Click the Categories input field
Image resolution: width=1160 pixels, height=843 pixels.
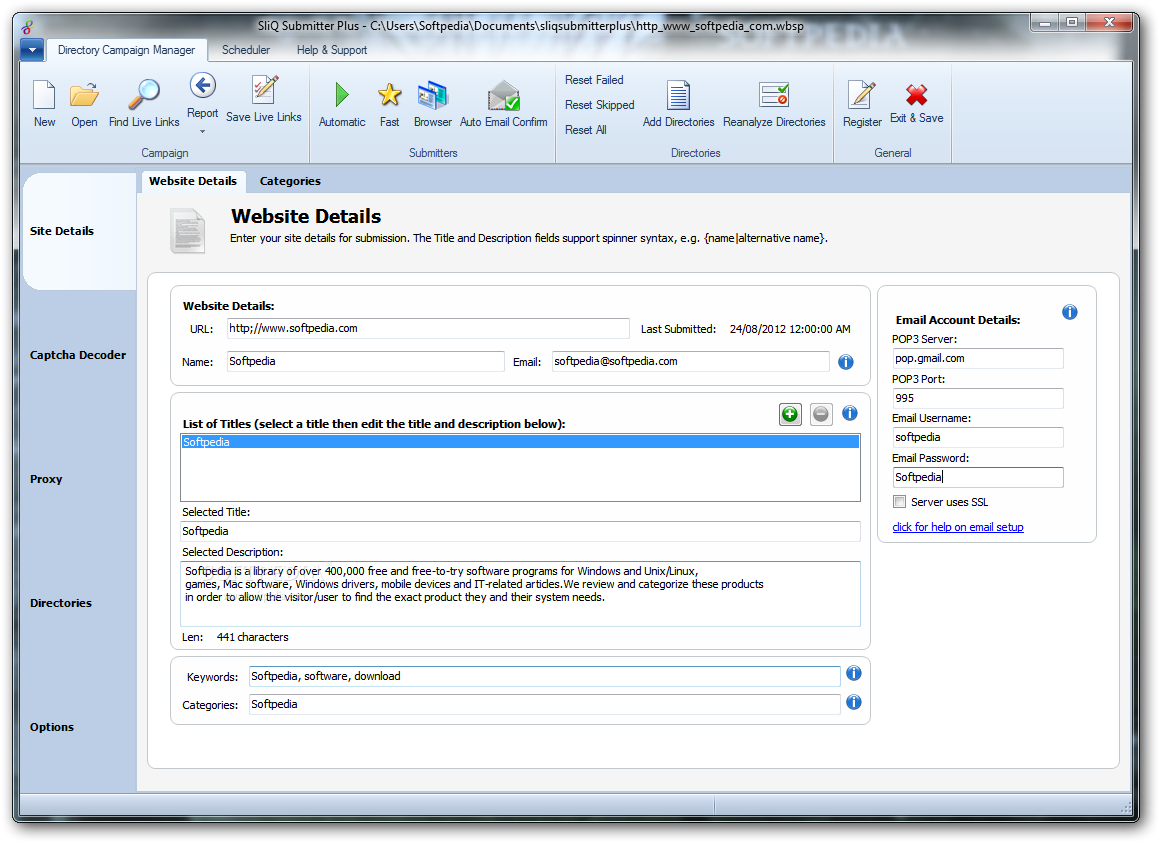tap(544, 705)
